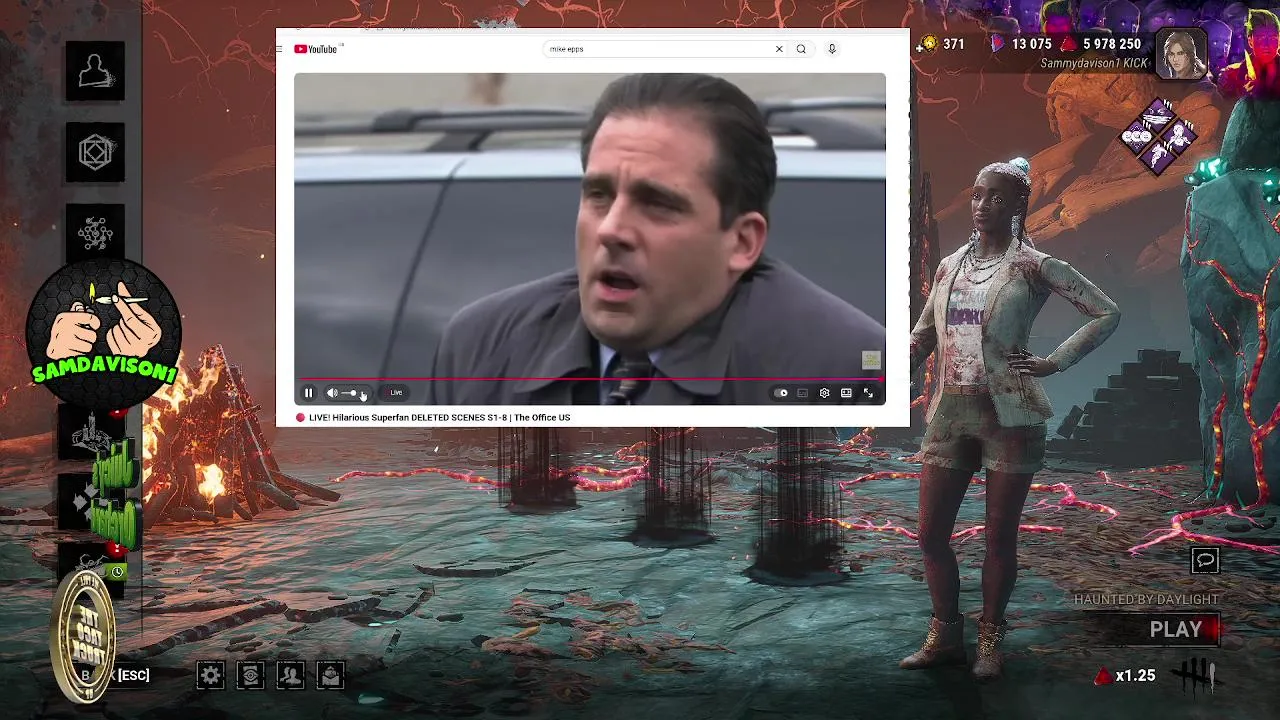Open the YouTube hamburger guide menu

coord(280,49)
